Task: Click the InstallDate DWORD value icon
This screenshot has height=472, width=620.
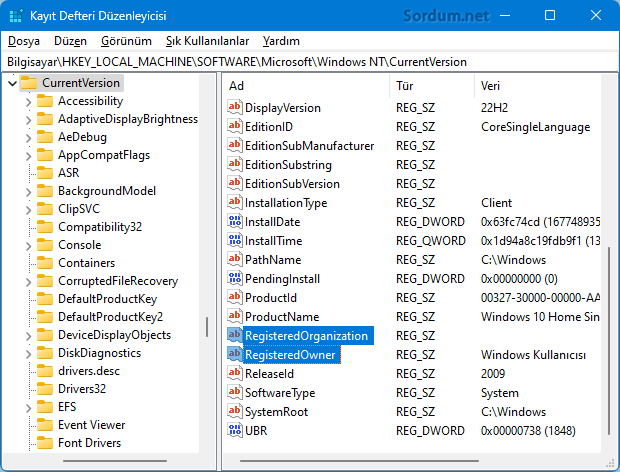Action: pyautogui.click(x=235, y=222)
